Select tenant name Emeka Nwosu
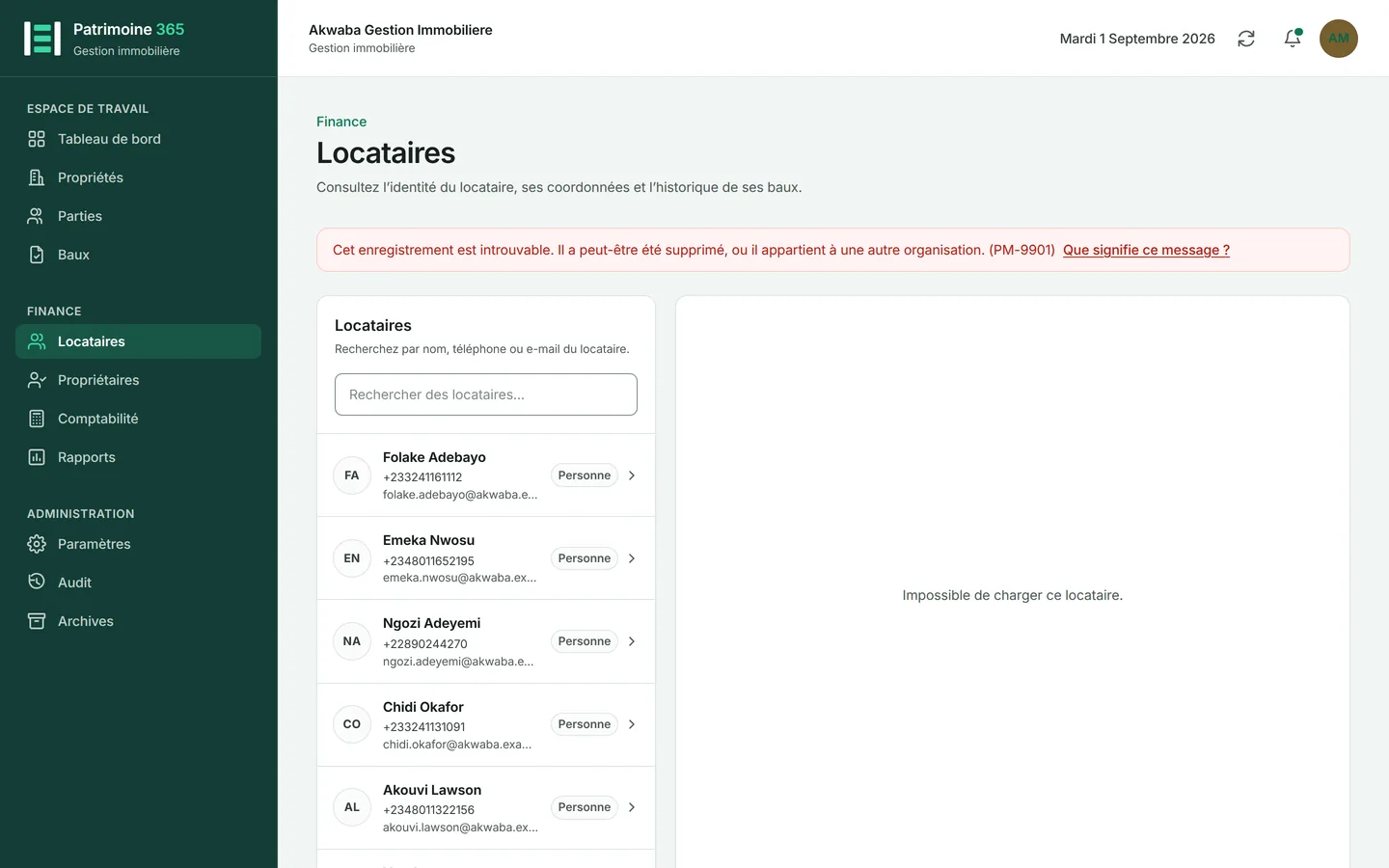The width and height of the screenshot is (1389, 868). click(428, 540)
